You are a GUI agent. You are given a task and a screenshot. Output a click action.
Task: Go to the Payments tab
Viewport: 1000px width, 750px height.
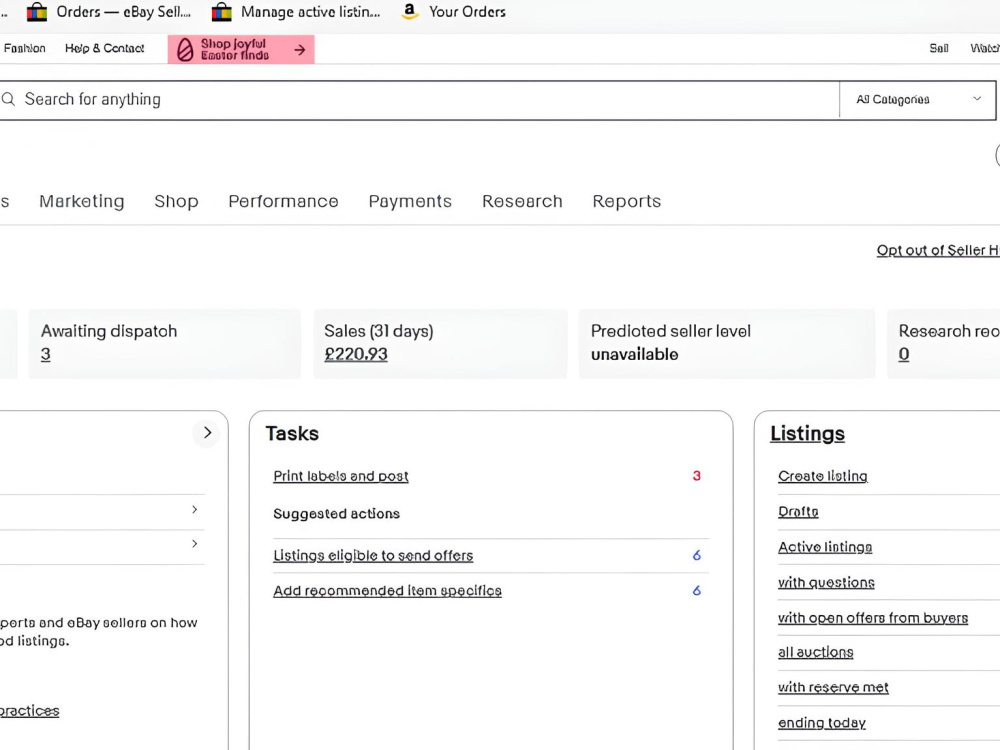(x=410, y=201)
